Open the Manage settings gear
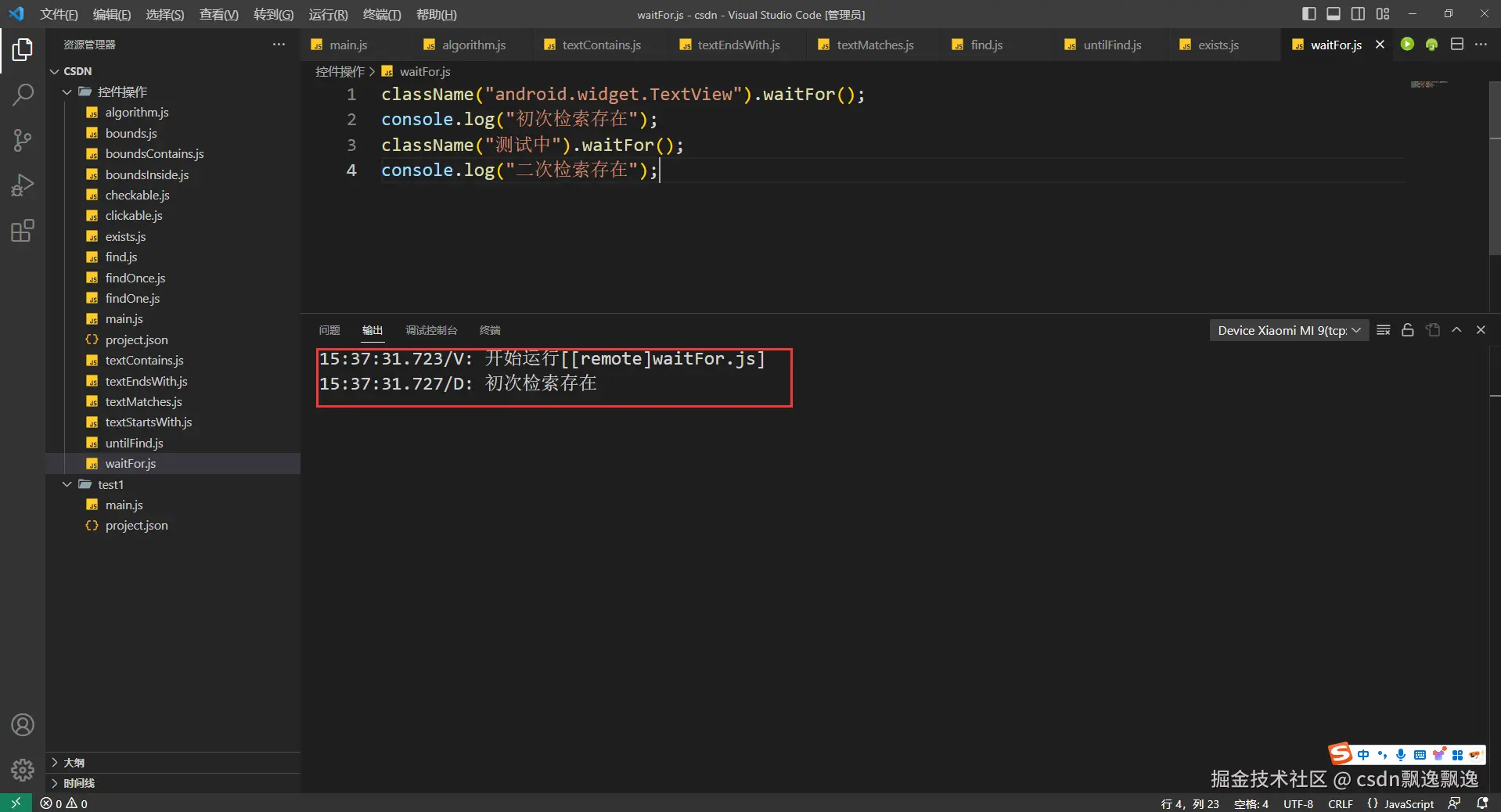1501x812 pixels. click(23, 770)
